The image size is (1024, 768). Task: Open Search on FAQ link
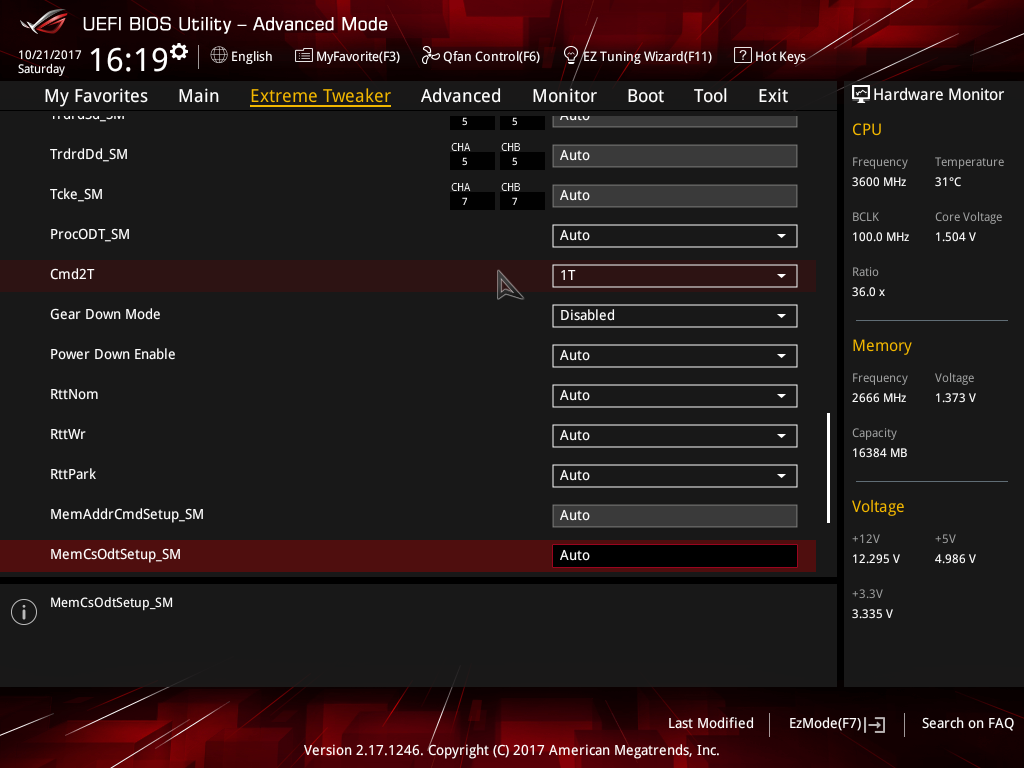coord(968,724)
